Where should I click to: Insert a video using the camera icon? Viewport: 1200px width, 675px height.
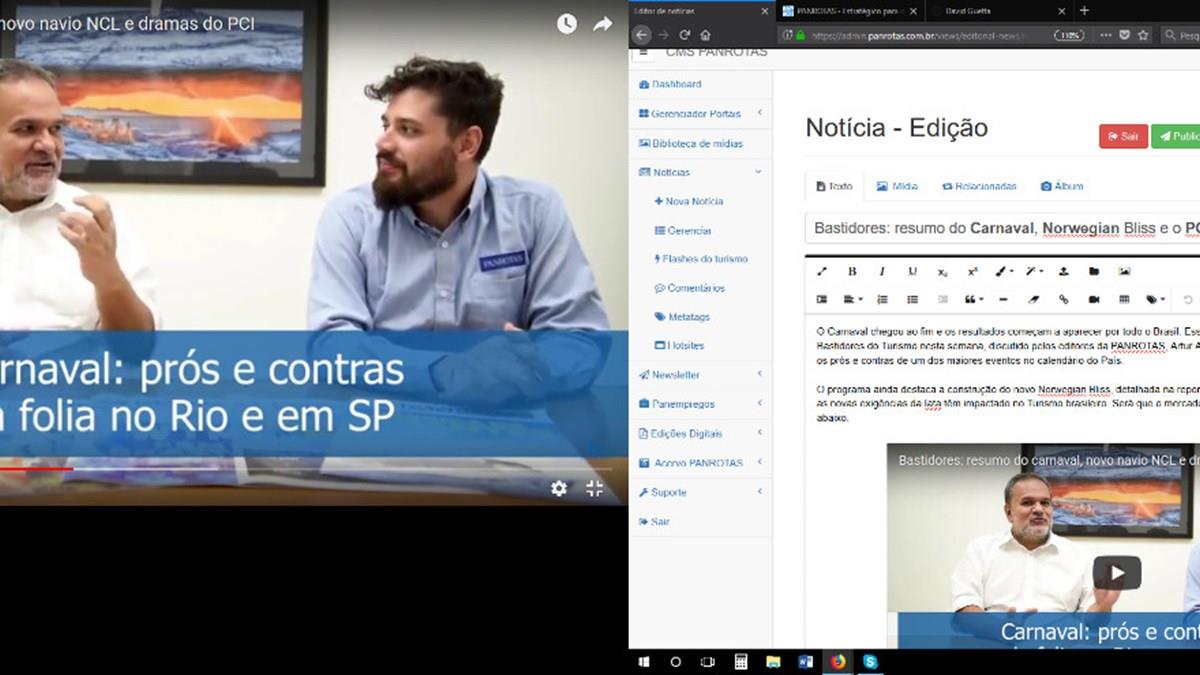tap(1094, 299)
